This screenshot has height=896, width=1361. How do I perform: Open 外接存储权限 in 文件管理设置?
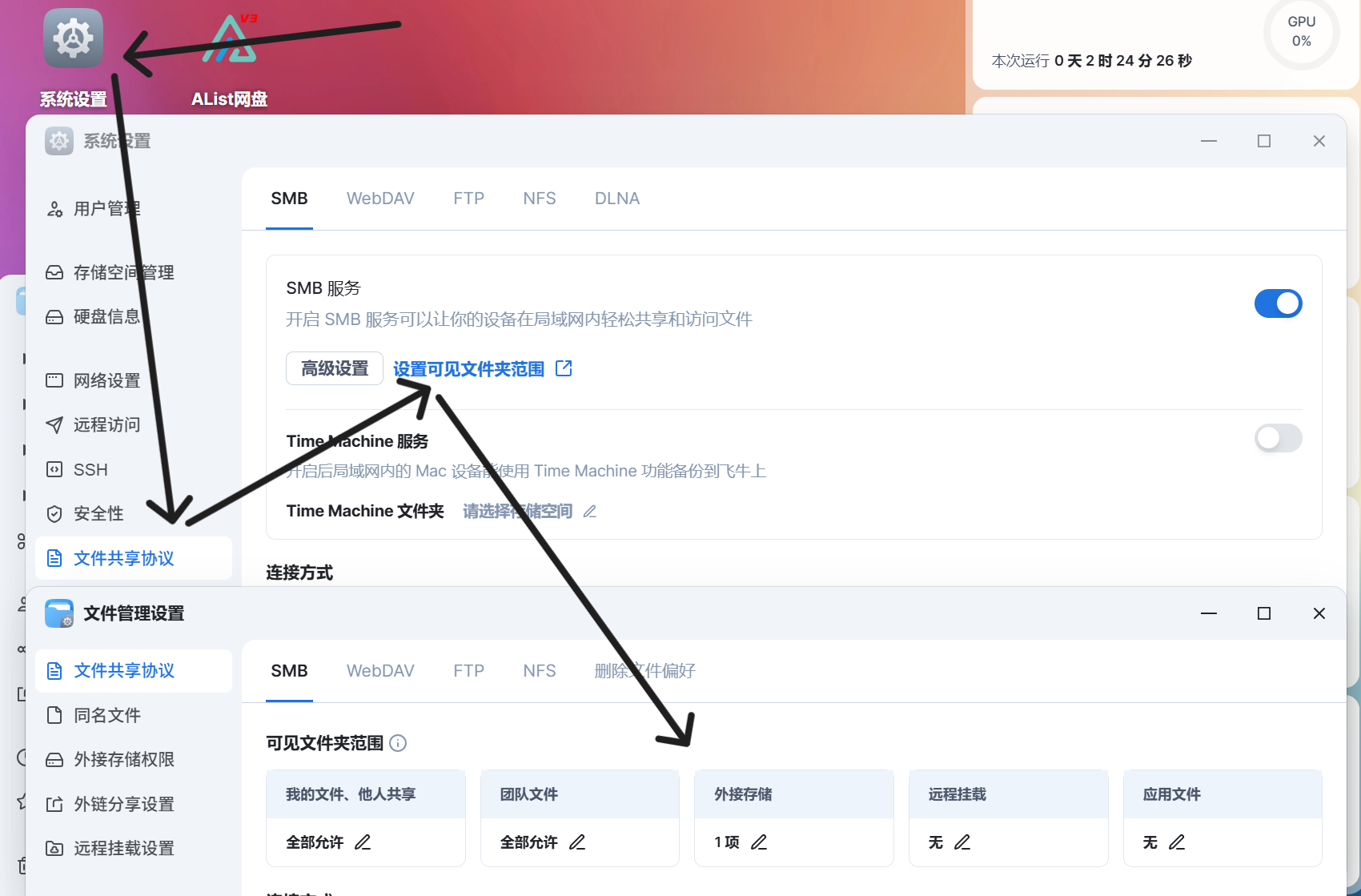pyautogui.click(x=125, y=759)
